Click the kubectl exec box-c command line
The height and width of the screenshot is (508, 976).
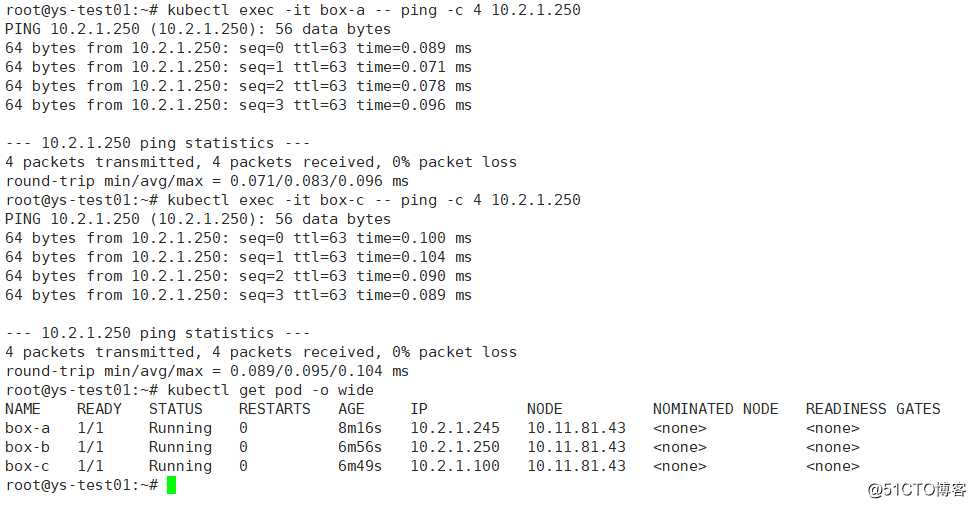(293, 200)
